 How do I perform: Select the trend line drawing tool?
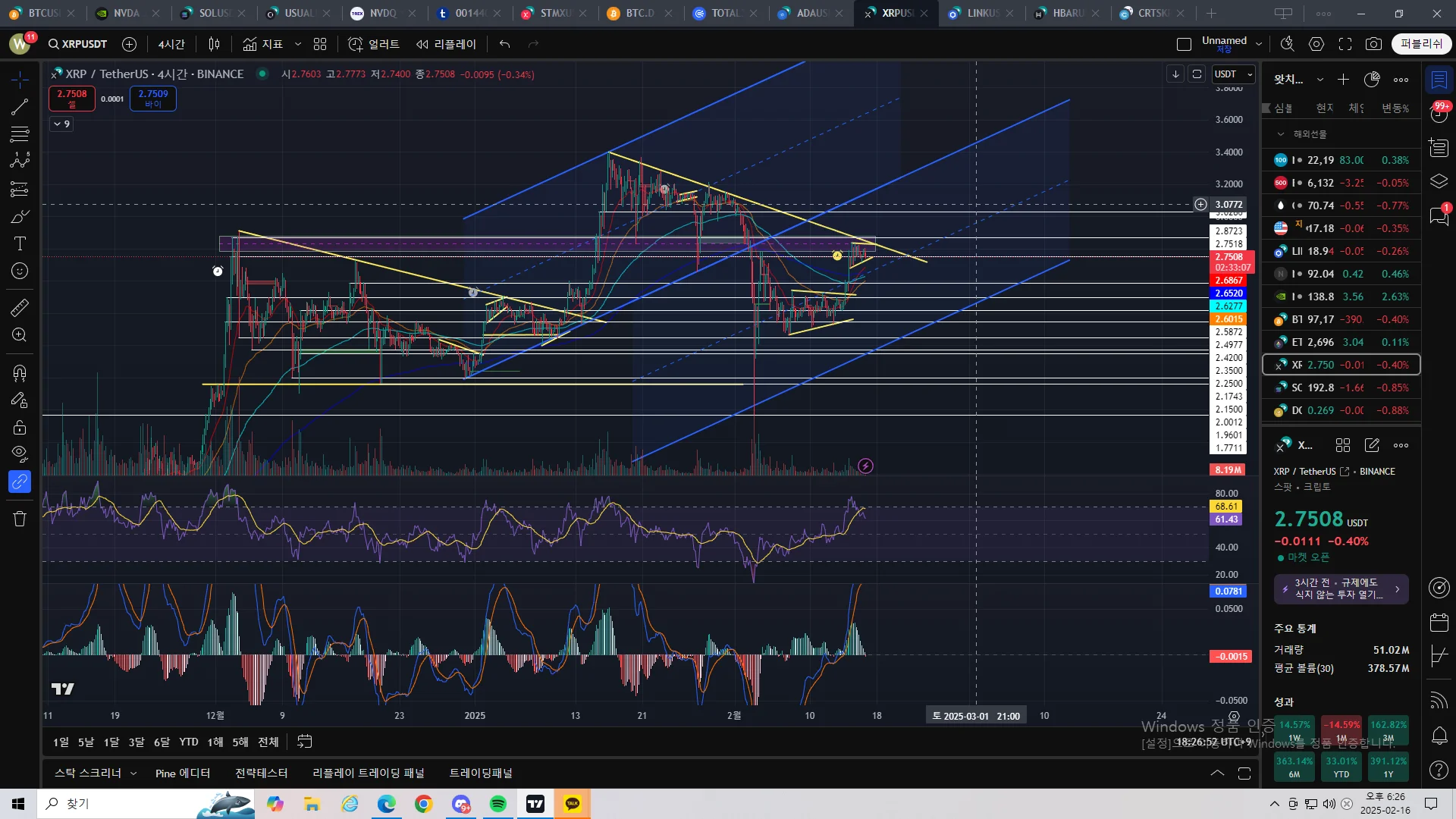20,107
